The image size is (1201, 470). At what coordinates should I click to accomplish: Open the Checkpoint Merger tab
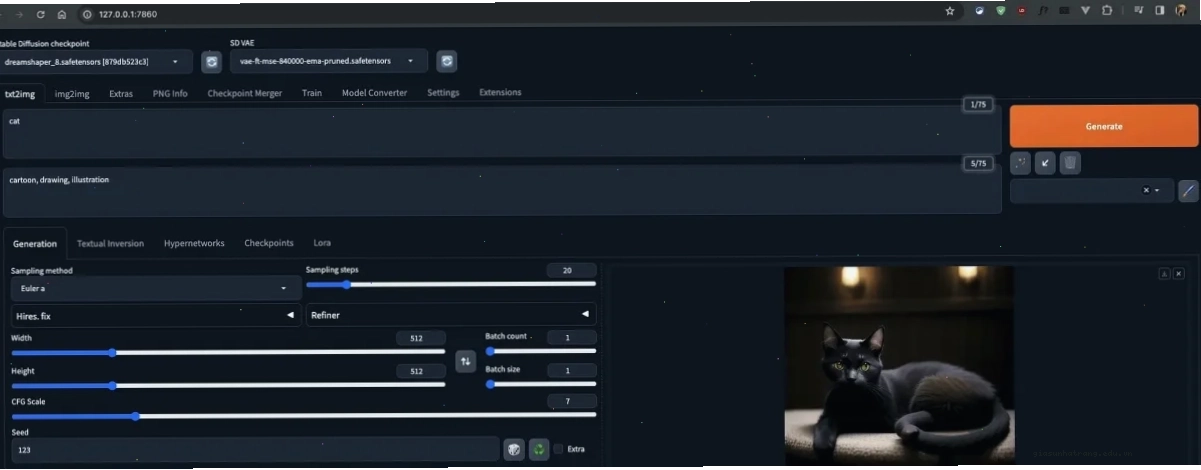point(245,93)
